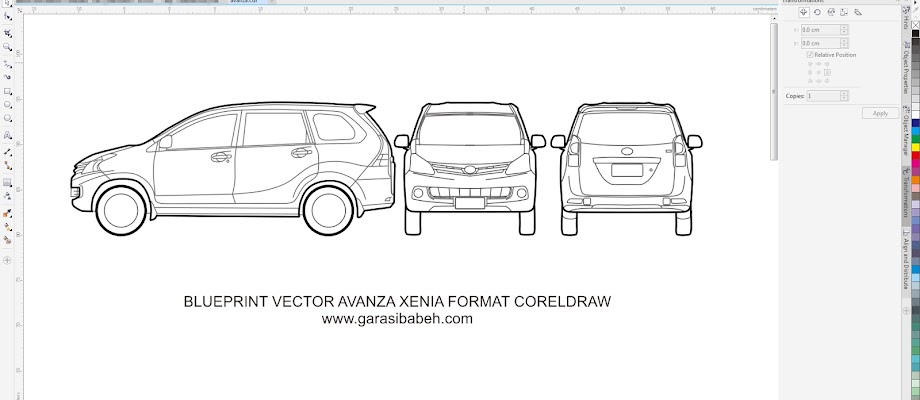Select the Polygon tool
This screenshot has height=400, width=920.
click(8, 118)
